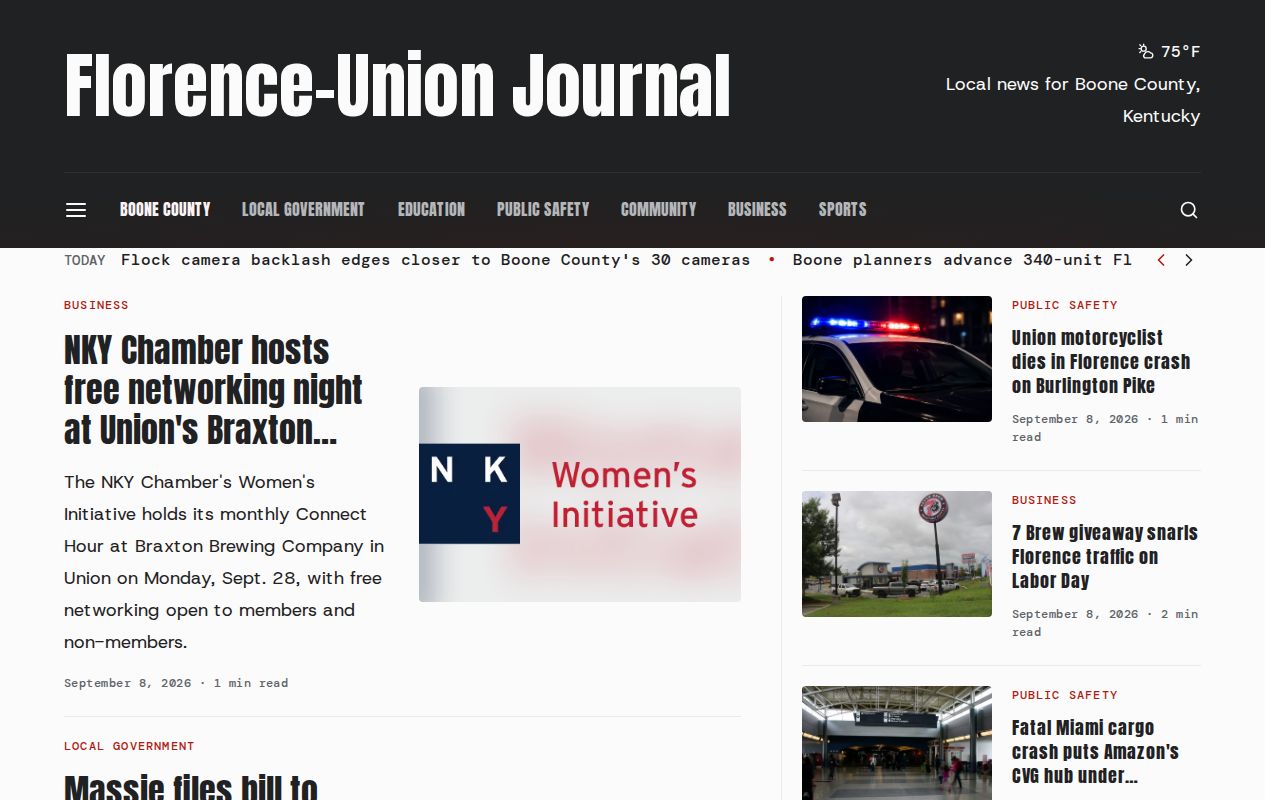This screenshot has height=800, width=1280.
Task: Open Union motorcyclist Florence crash article
Action: 1101,362
